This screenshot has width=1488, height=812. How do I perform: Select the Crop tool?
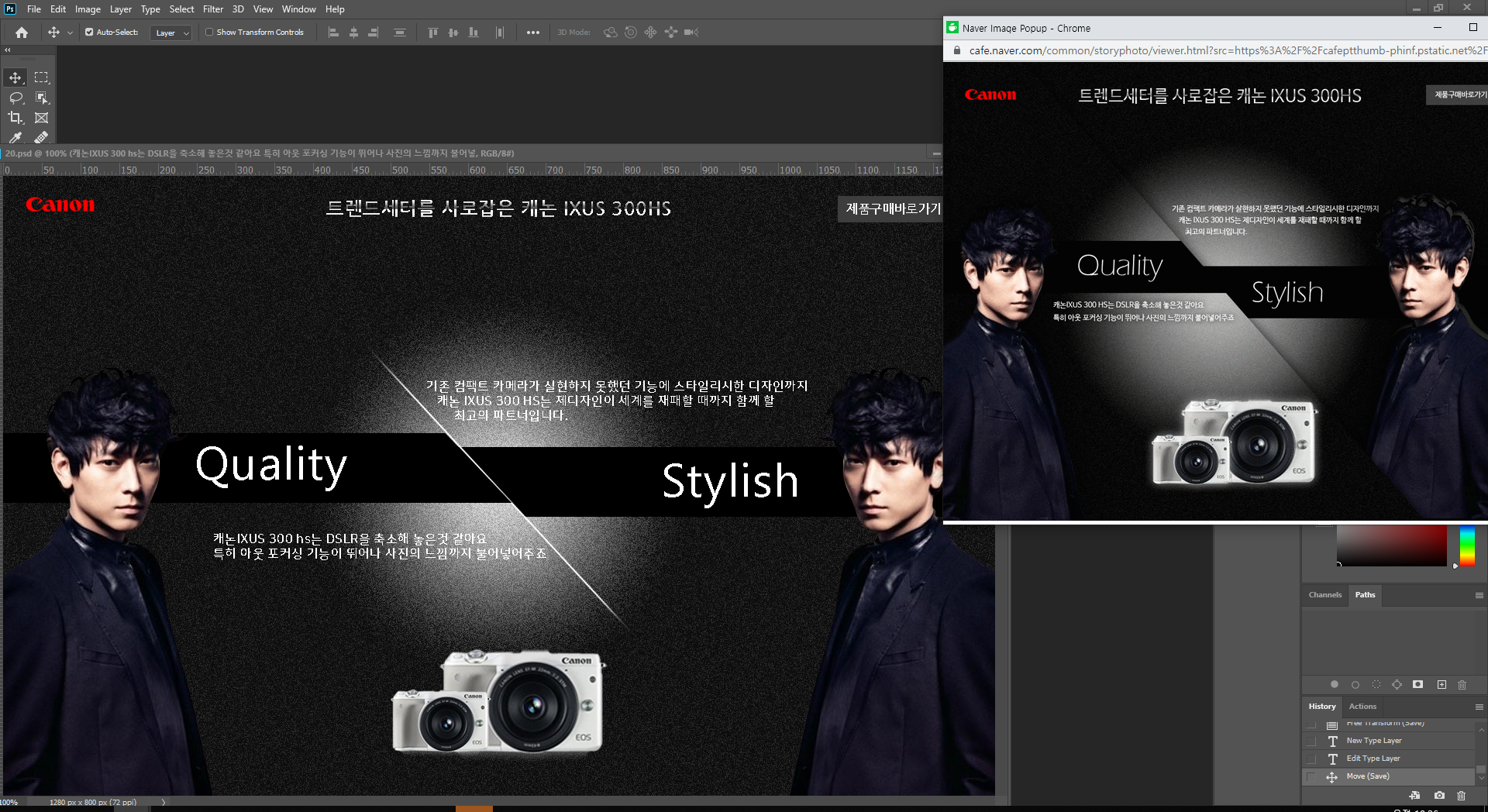tap(15, 118)
